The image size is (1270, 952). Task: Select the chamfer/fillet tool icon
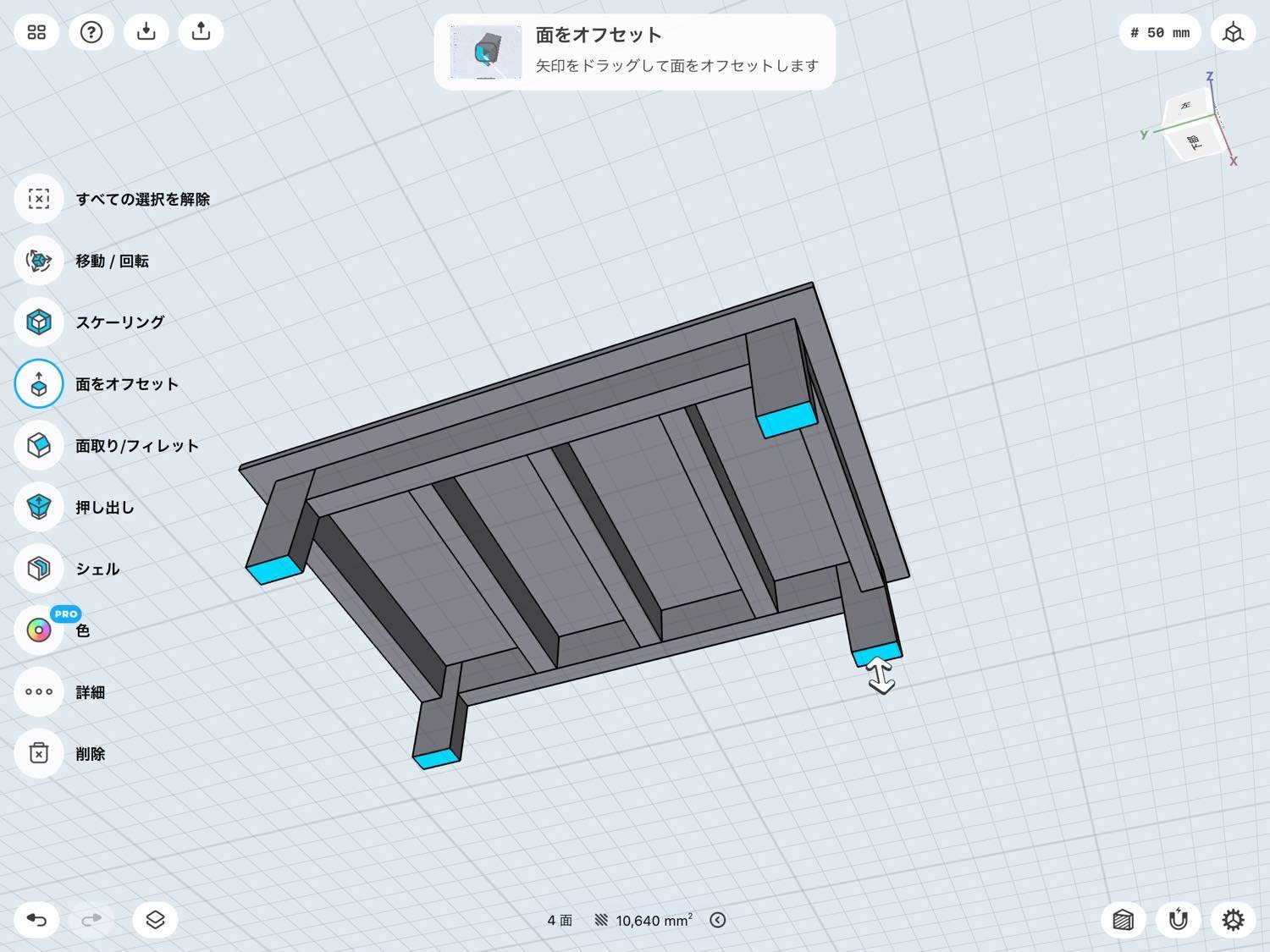click(39, 446)
